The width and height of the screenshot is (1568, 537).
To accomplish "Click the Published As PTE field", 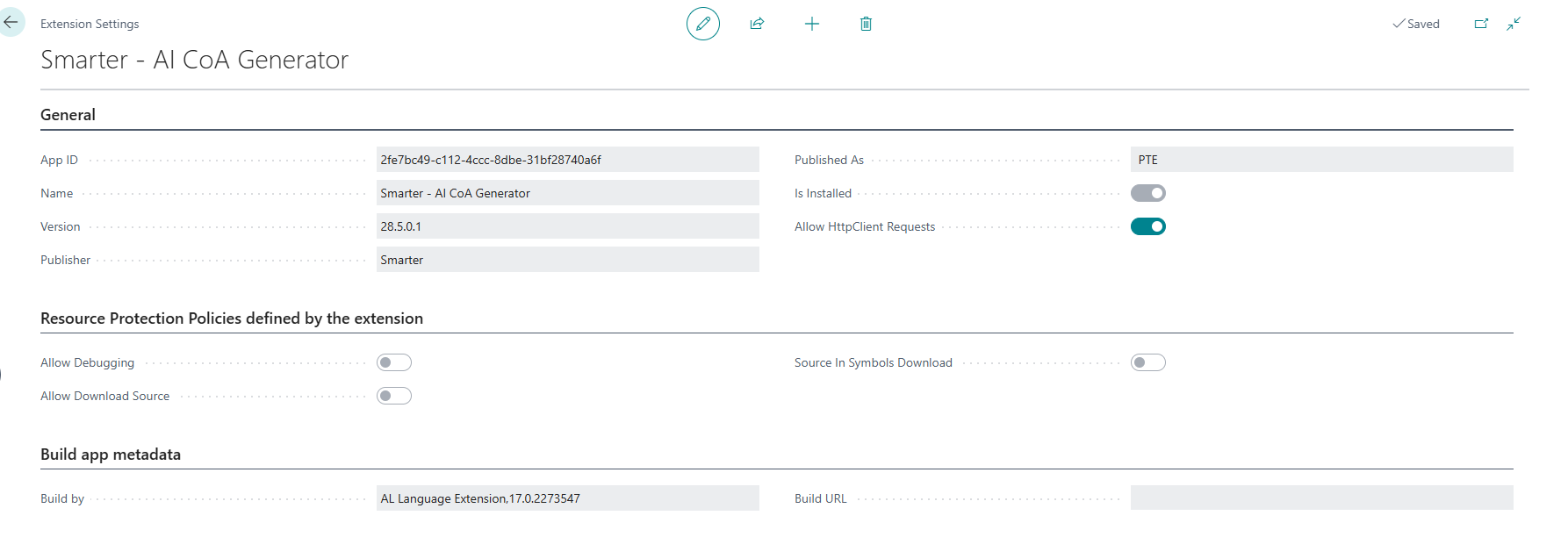I will pos(1322,160).
